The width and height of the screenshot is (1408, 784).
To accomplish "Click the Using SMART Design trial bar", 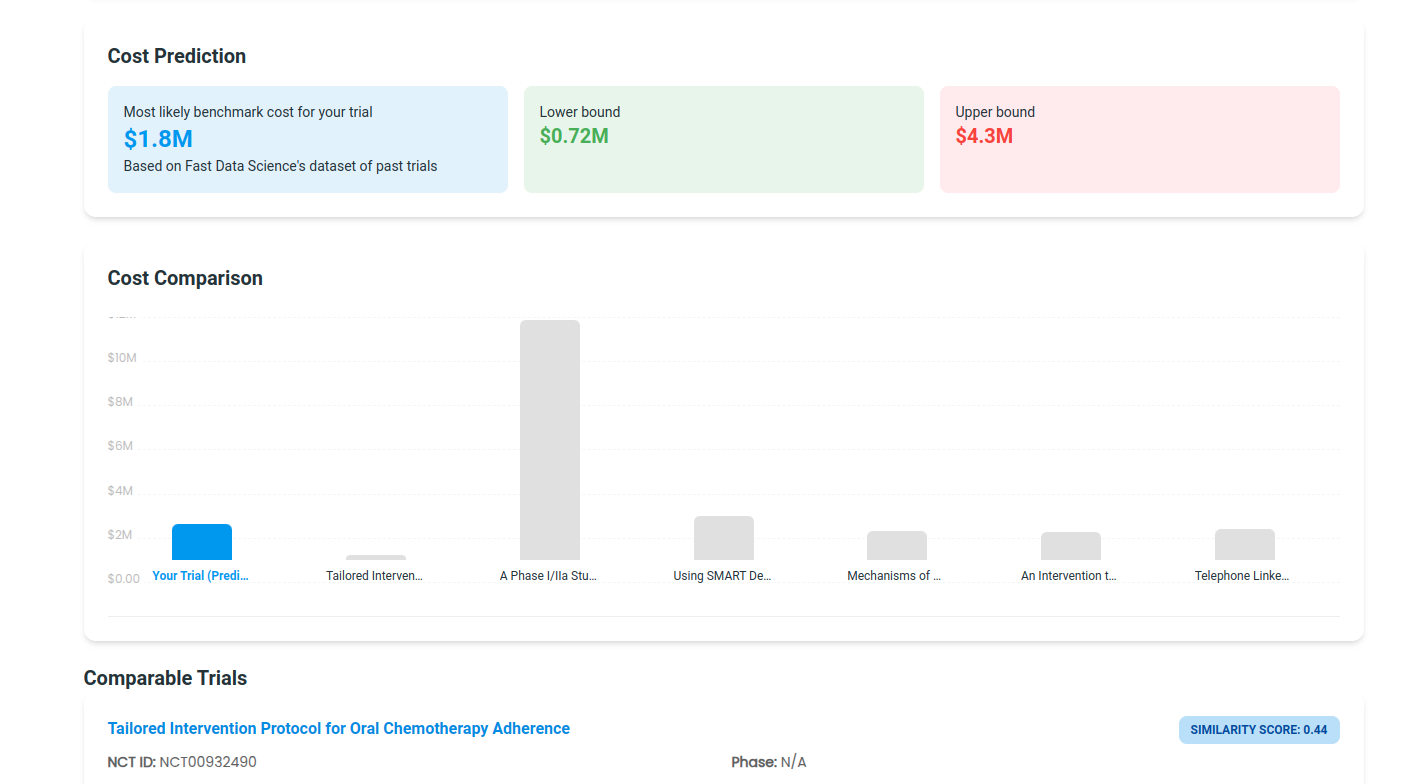I will click(x=723, y=540).
